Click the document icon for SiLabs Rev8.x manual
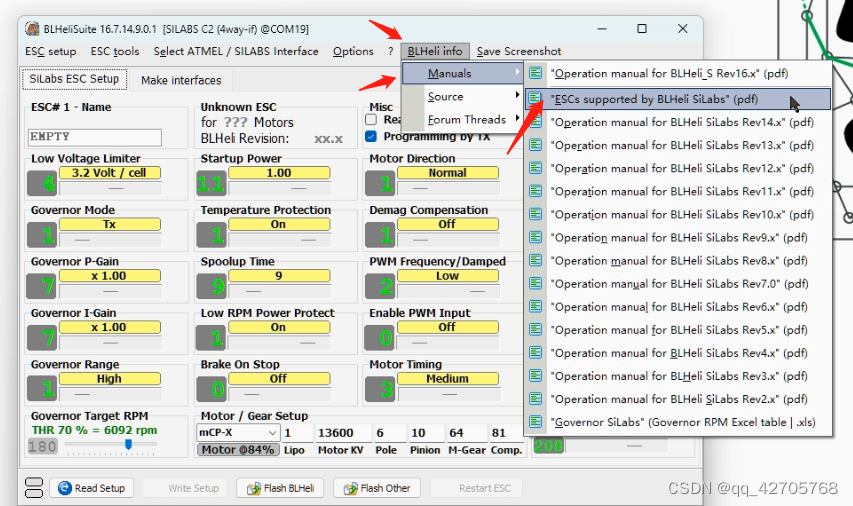Screen dimensions: 853x506 pos(536,261)
